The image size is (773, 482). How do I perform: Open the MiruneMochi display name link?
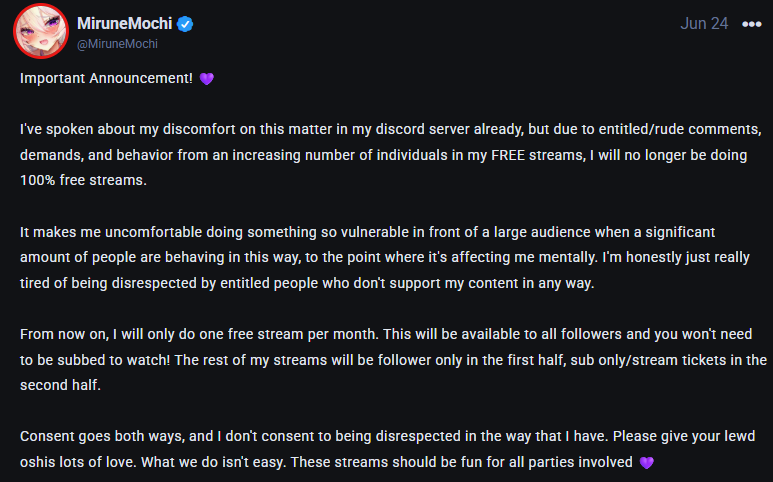coord(124,23)
